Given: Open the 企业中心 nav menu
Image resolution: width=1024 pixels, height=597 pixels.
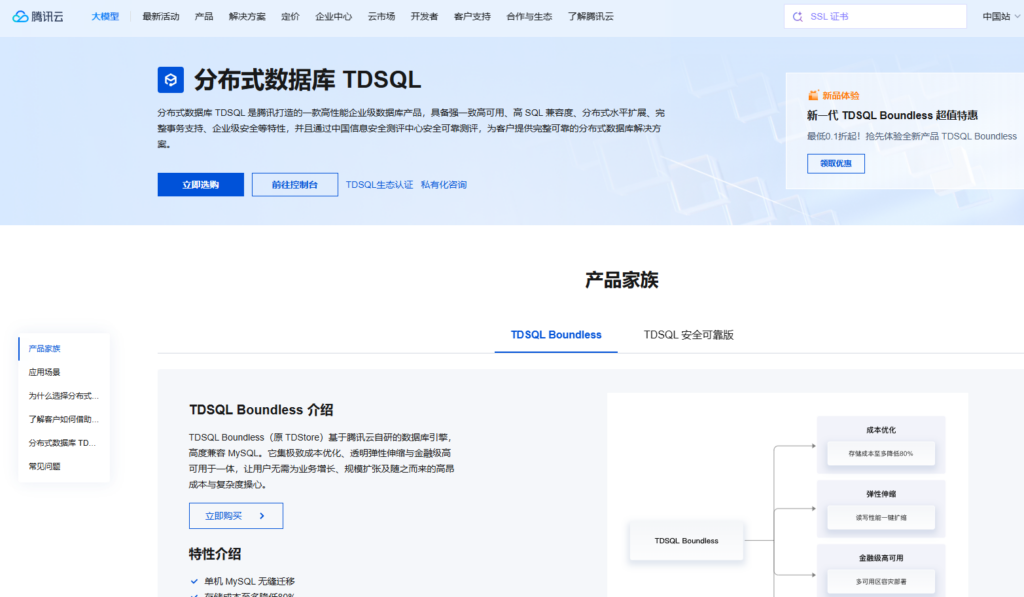Looking at the screenshot, I should pyautogui.click(x=333, y=16).
